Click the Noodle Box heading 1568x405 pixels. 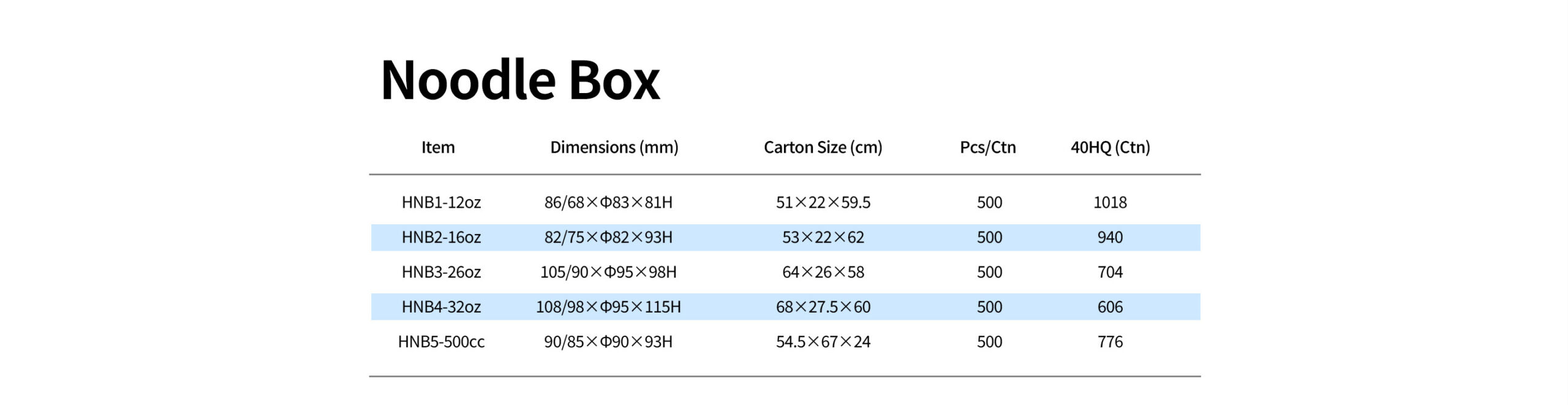point(520,80)
